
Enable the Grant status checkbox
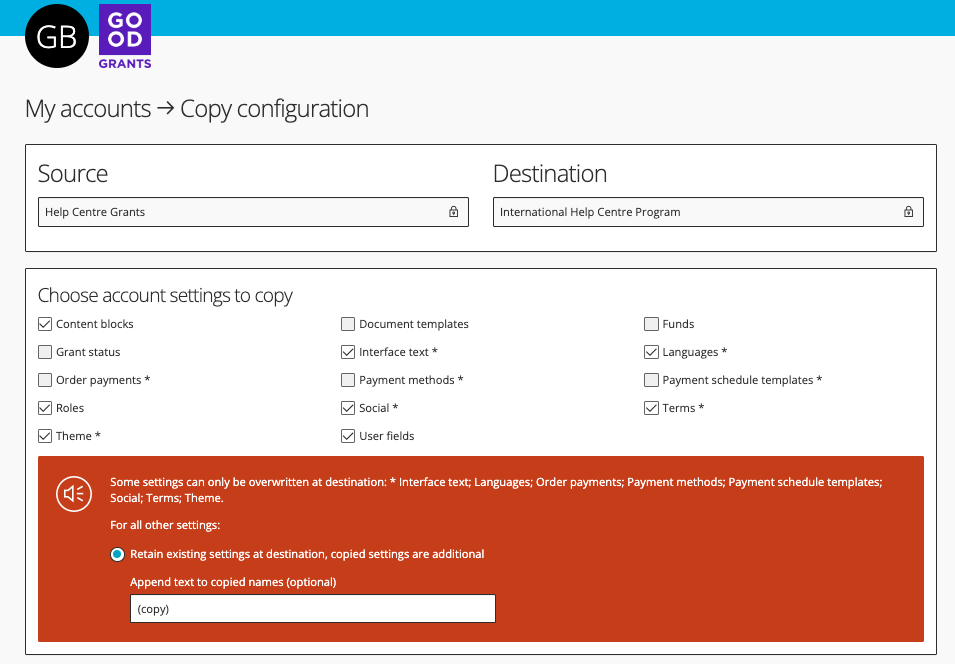pyautogui.click(x=45, y=352)
